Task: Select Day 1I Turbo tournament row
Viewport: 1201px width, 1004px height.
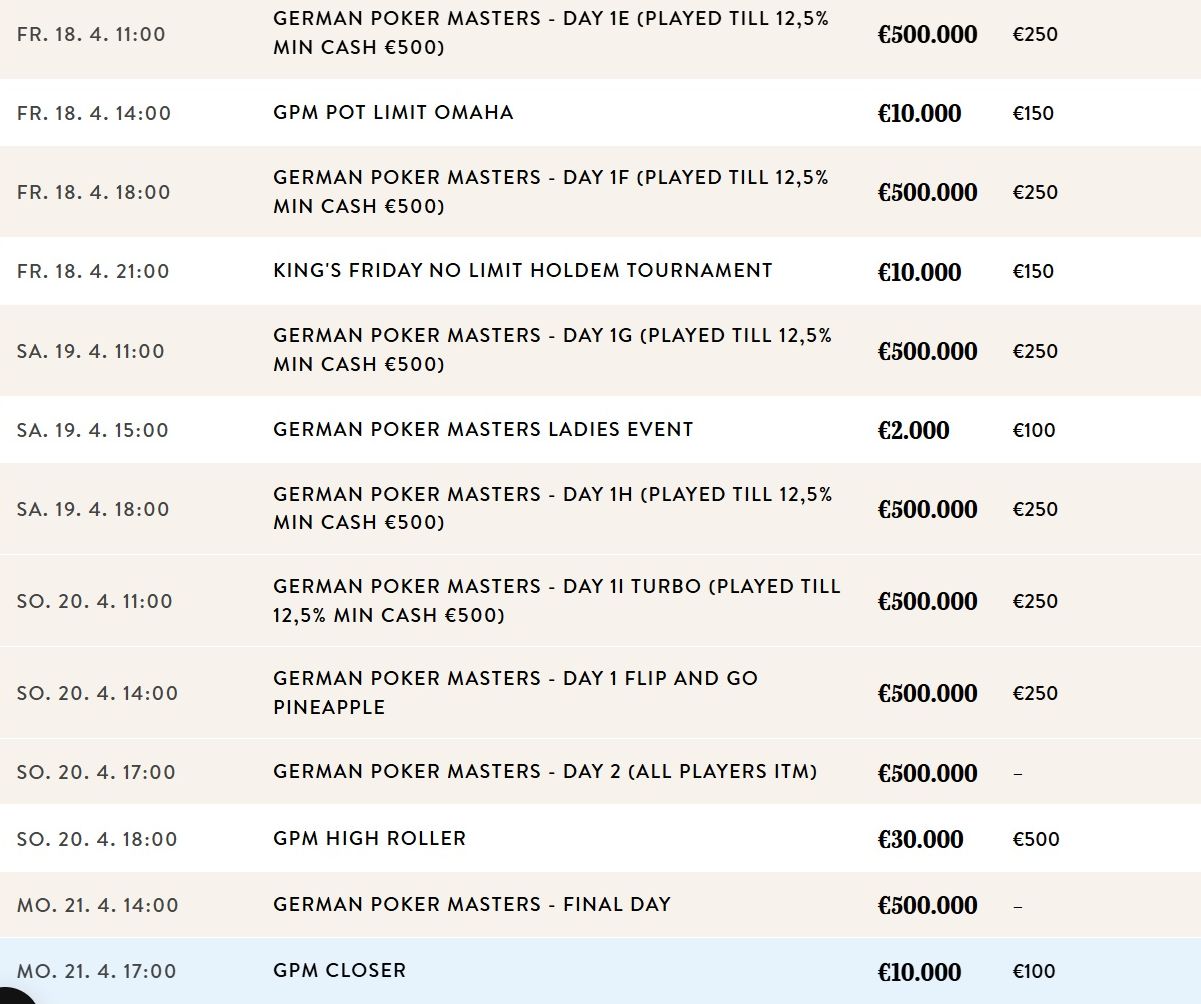Action: point(600,601)
